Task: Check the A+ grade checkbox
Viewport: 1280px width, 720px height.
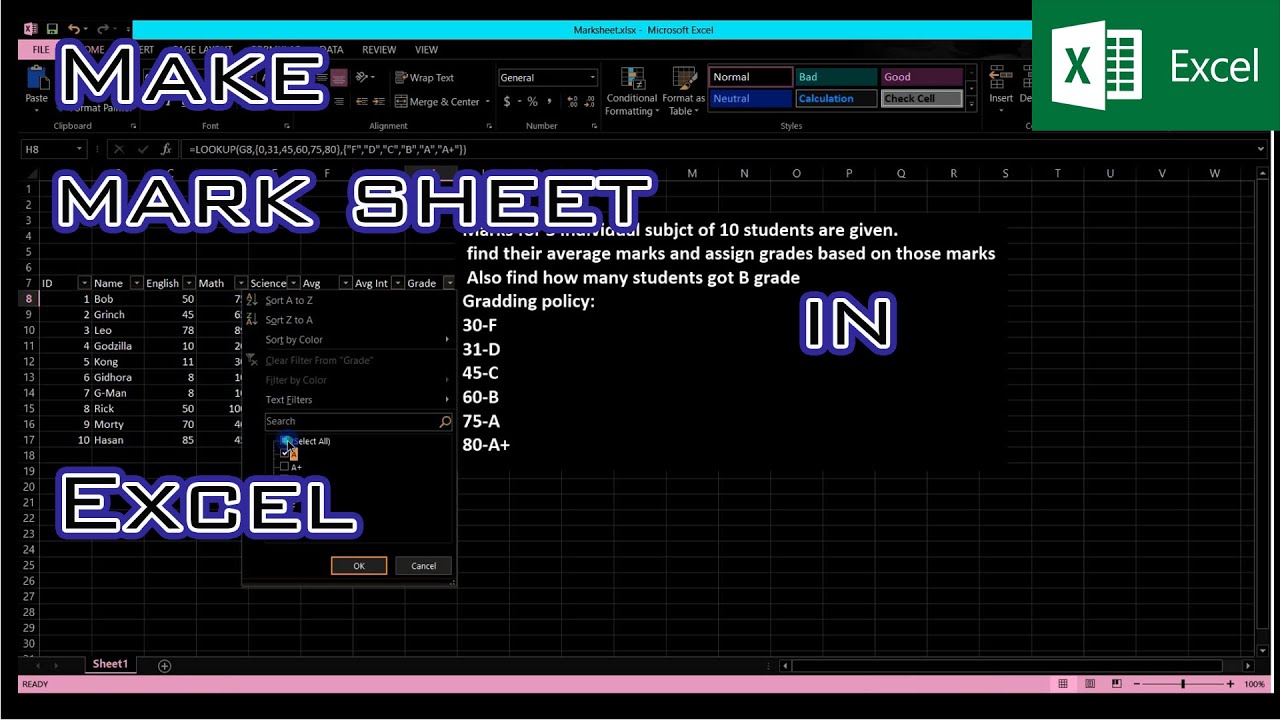Action: (x=285, y=466)
